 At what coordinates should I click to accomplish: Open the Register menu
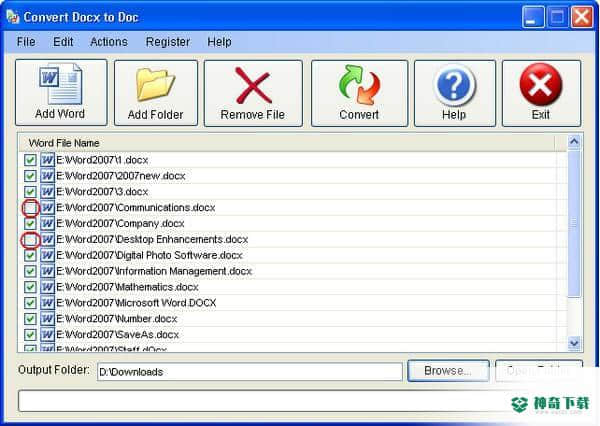pos(168,42)
